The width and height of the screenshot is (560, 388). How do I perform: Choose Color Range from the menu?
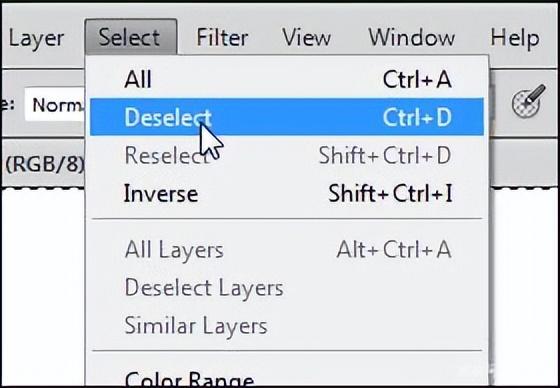pos(287,377)
